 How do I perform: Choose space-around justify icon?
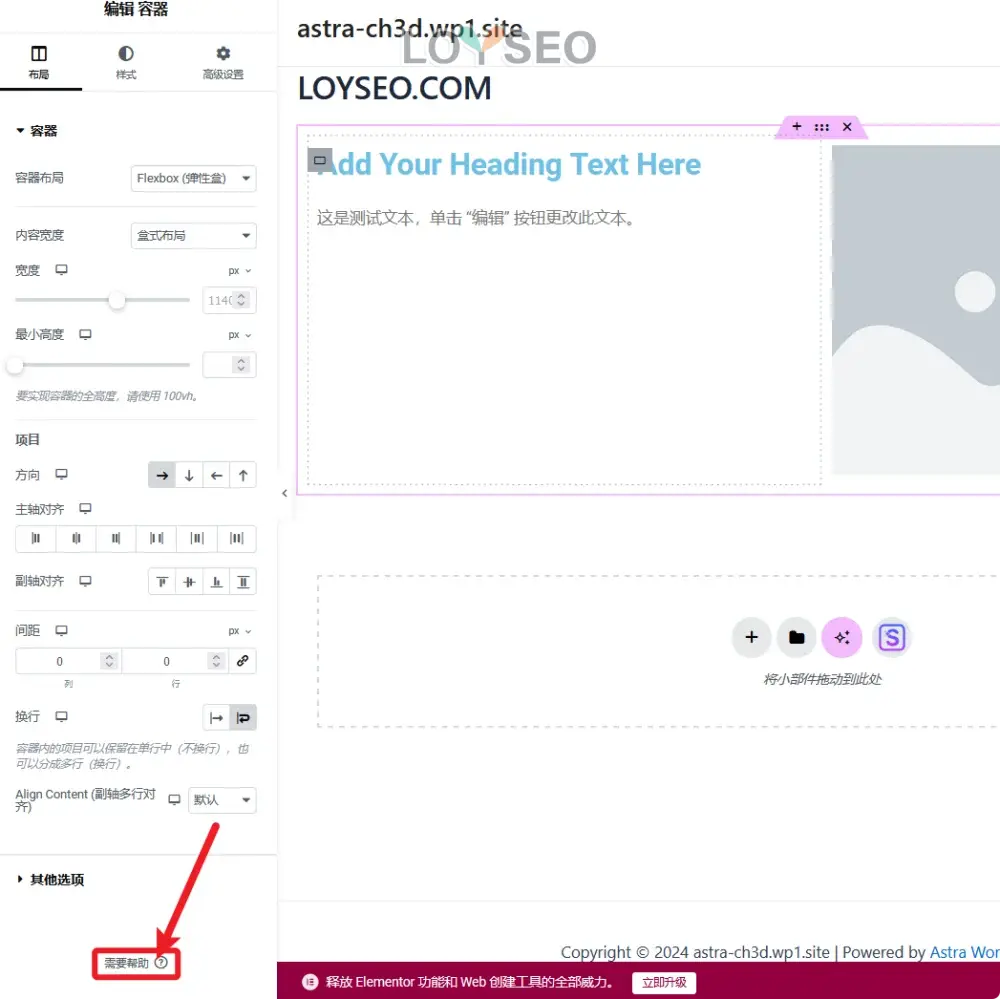coord(196,538)
